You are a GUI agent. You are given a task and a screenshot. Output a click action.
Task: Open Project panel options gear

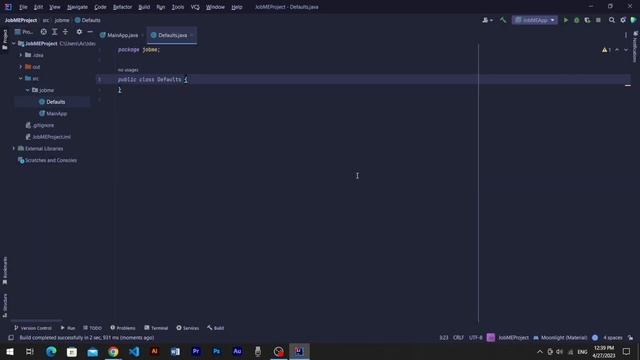point(79,32)
